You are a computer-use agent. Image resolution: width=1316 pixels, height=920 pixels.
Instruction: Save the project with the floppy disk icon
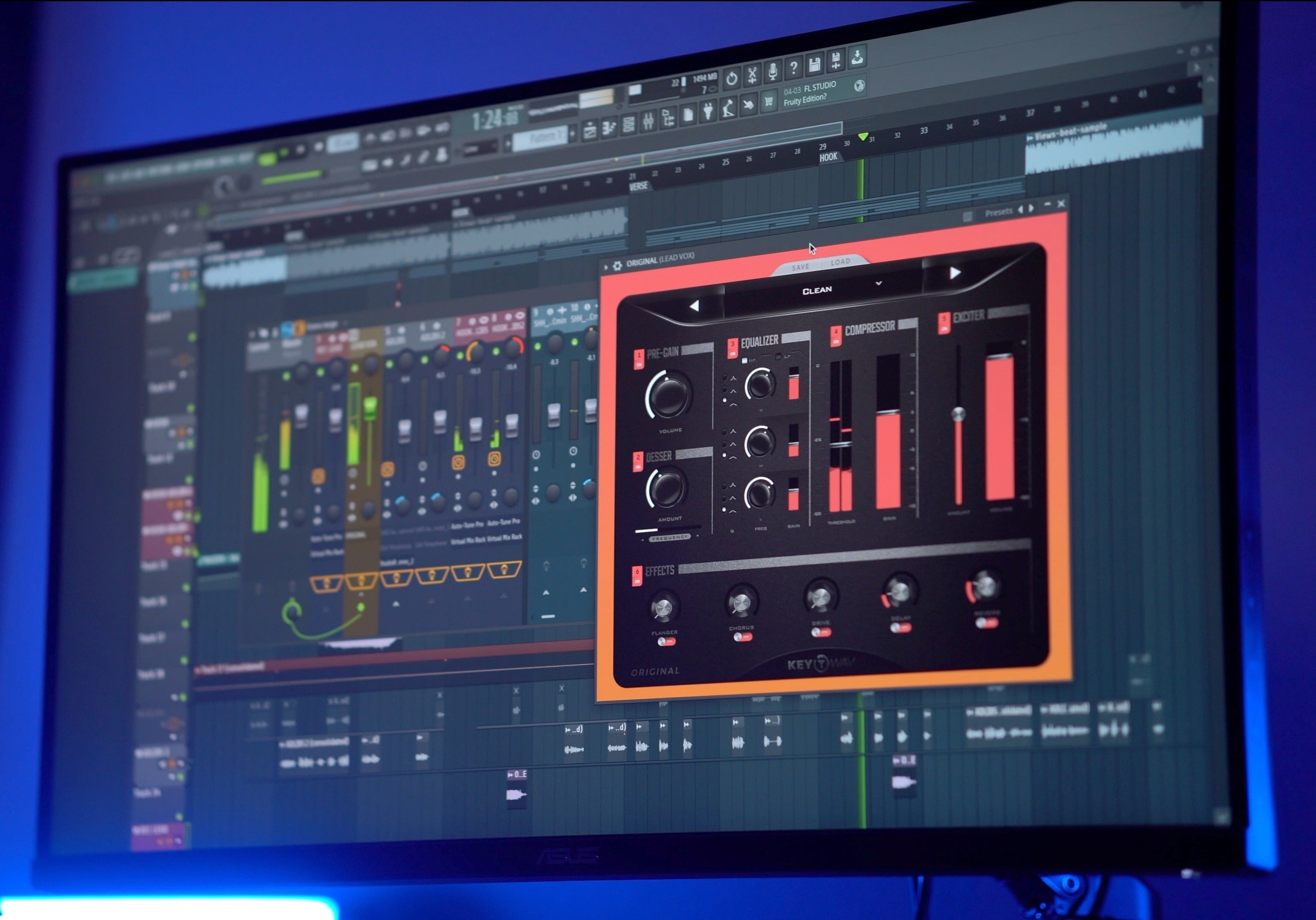click(x=814, y=65)
